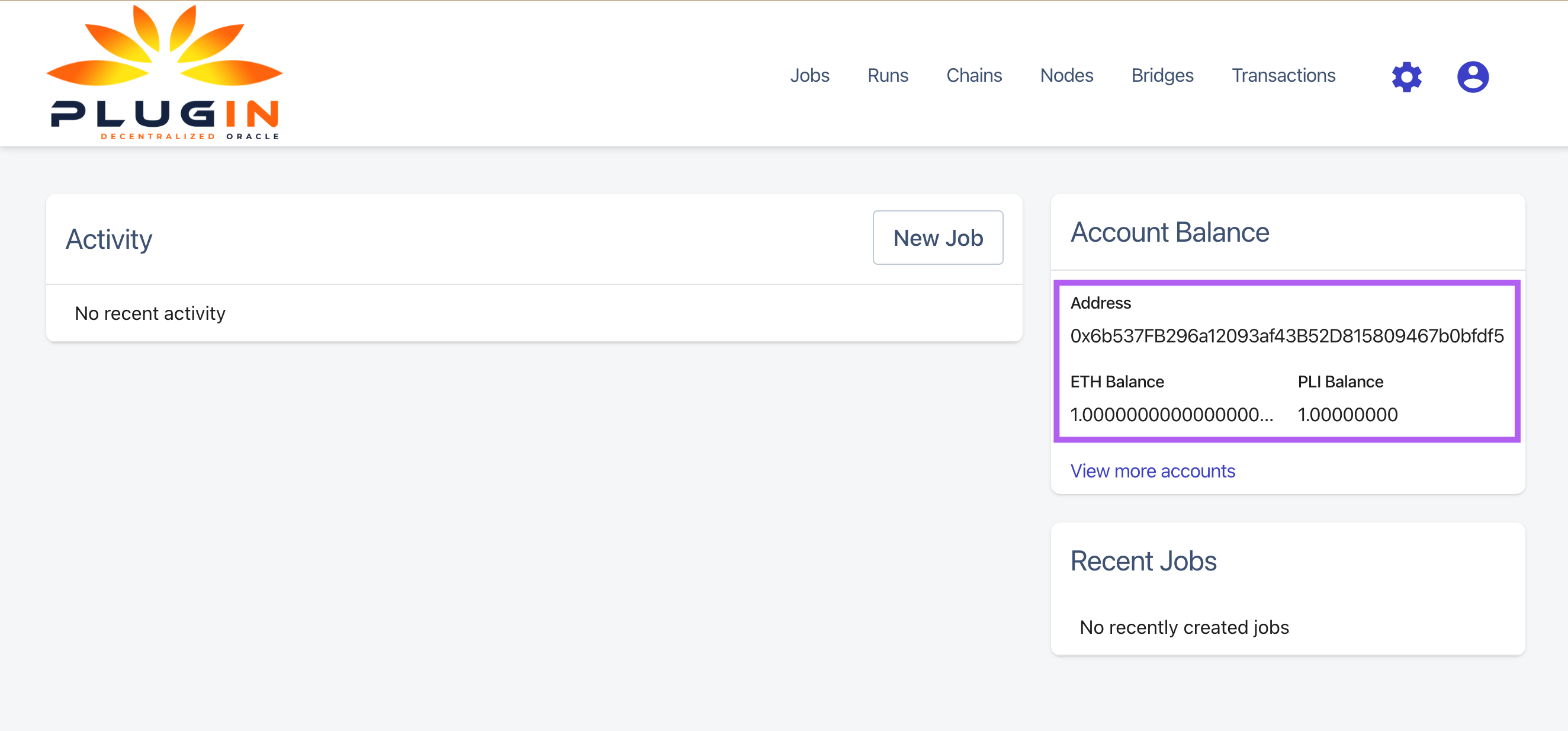Open the Runs navigation menu
This screenshot has height=731, width=1568.
pyautogui.click(x=888, y=76)
